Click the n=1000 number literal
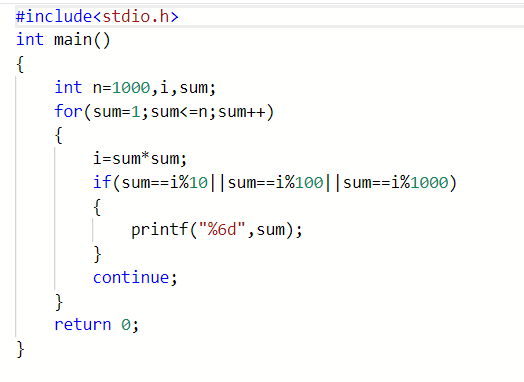The height and width of the screenshot is (382, 524). (x=131, y=88)
